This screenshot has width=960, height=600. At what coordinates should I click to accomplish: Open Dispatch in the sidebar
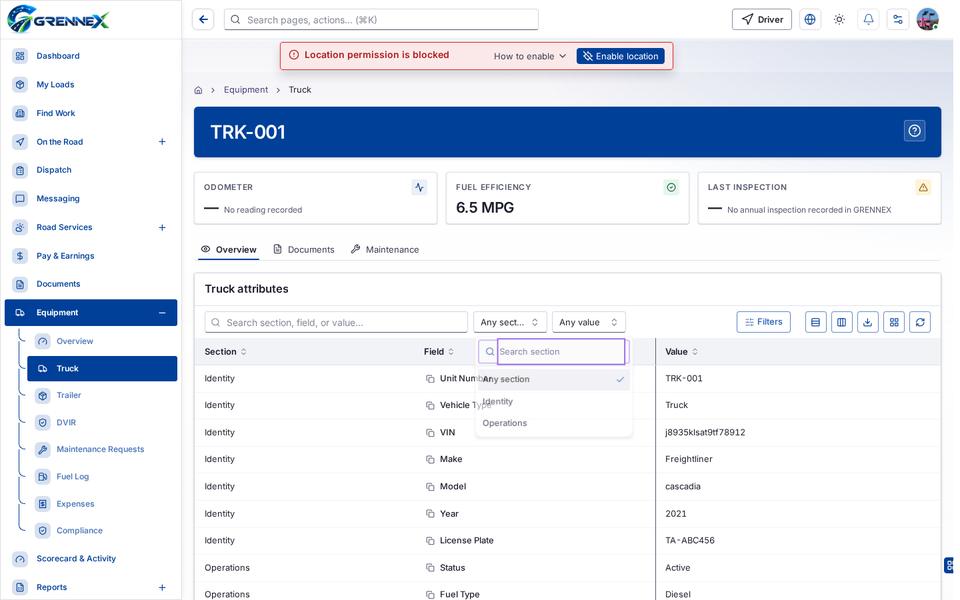pos(91,170)
